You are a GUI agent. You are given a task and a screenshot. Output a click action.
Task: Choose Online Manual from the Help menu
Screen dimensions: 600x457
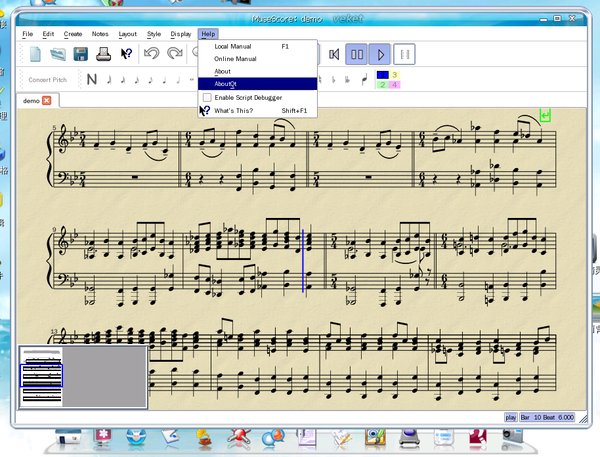pyautogui.click(x=236, y=59)
